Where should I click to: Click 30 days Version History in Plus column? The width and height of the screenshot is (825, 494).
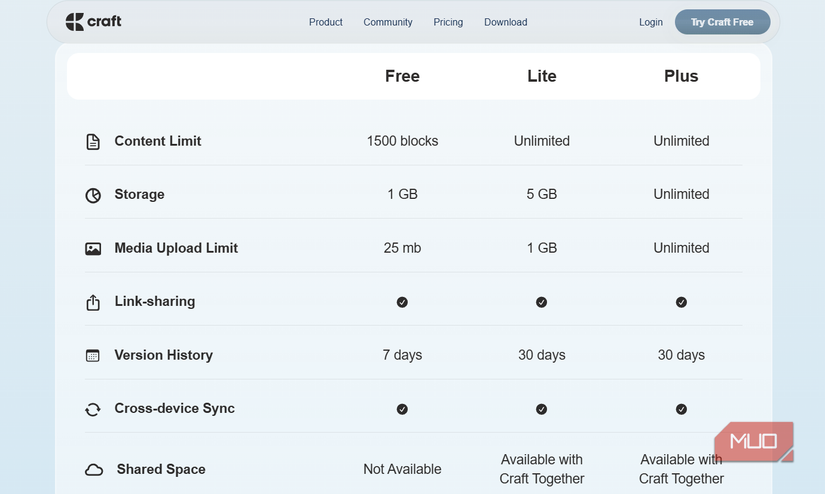click(x=681, y=355)
